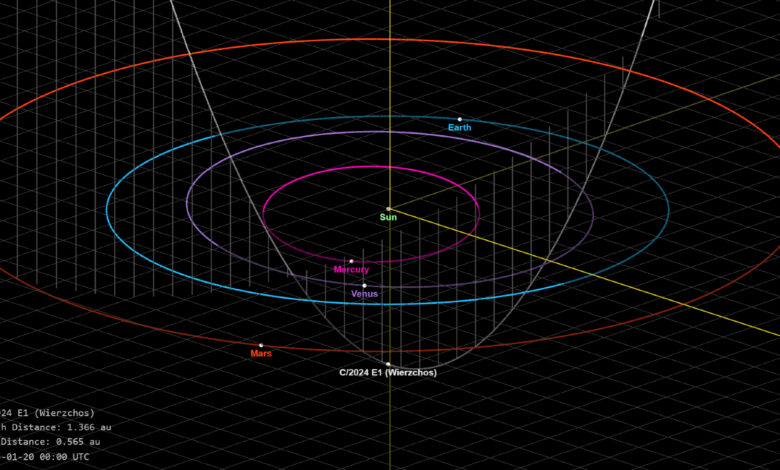Select the Mercury planet marker dot
Image resolution: width=780 pixels, height=470 pixels.
tap(351, 261)
